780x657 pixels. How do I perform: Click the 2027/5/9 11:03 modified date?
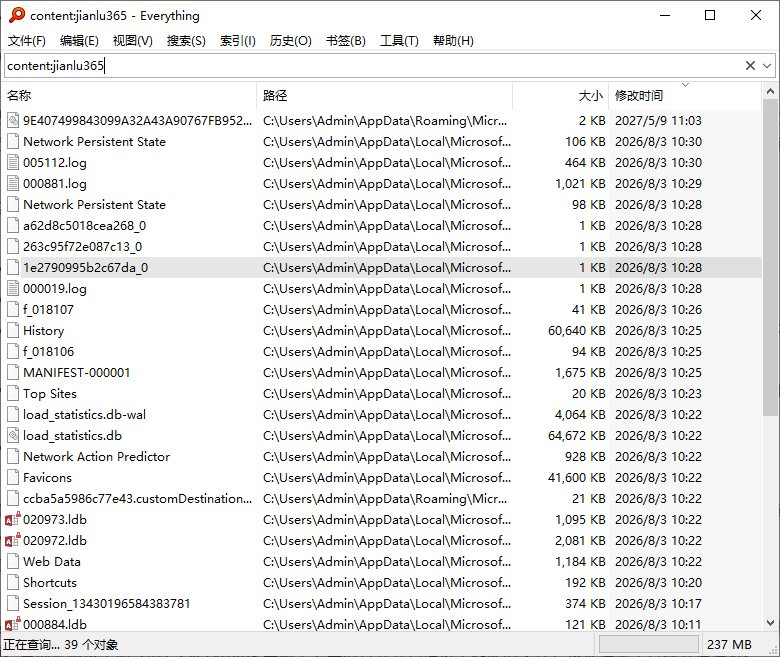coord(658,120)
